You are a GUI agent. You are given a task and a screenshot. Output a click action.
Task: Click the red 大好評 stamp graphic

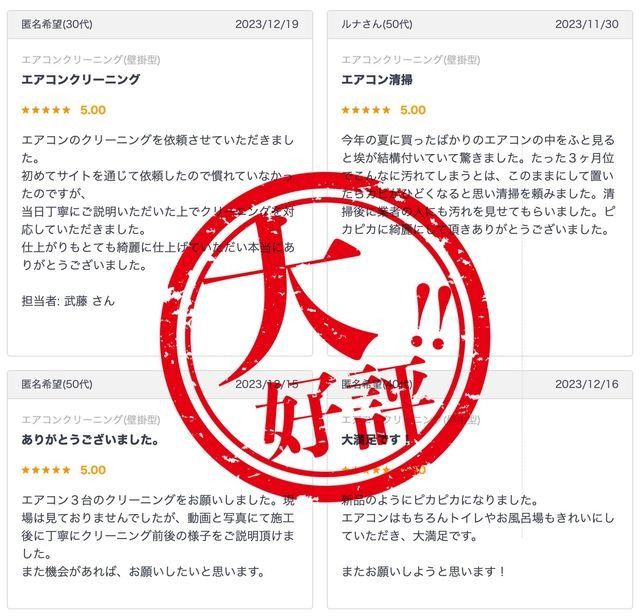[x=325, y=337]
